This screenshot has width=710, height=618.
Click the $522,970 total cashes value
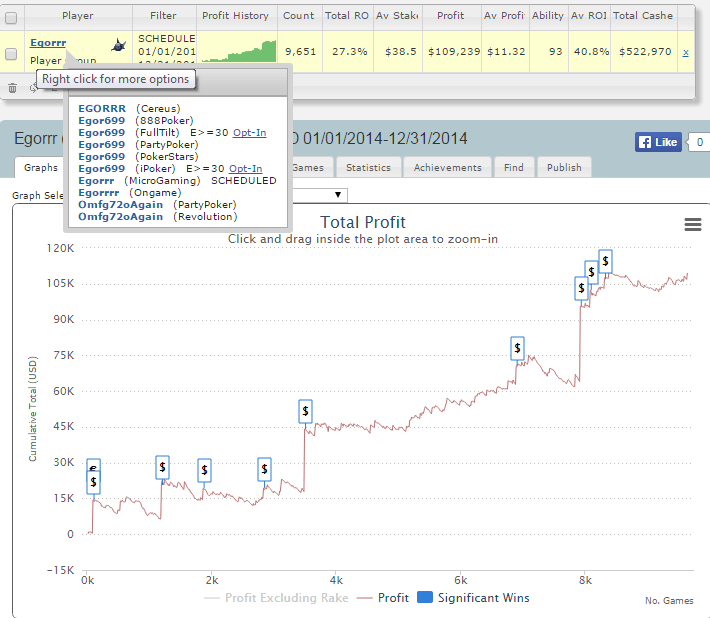(645, 52)
